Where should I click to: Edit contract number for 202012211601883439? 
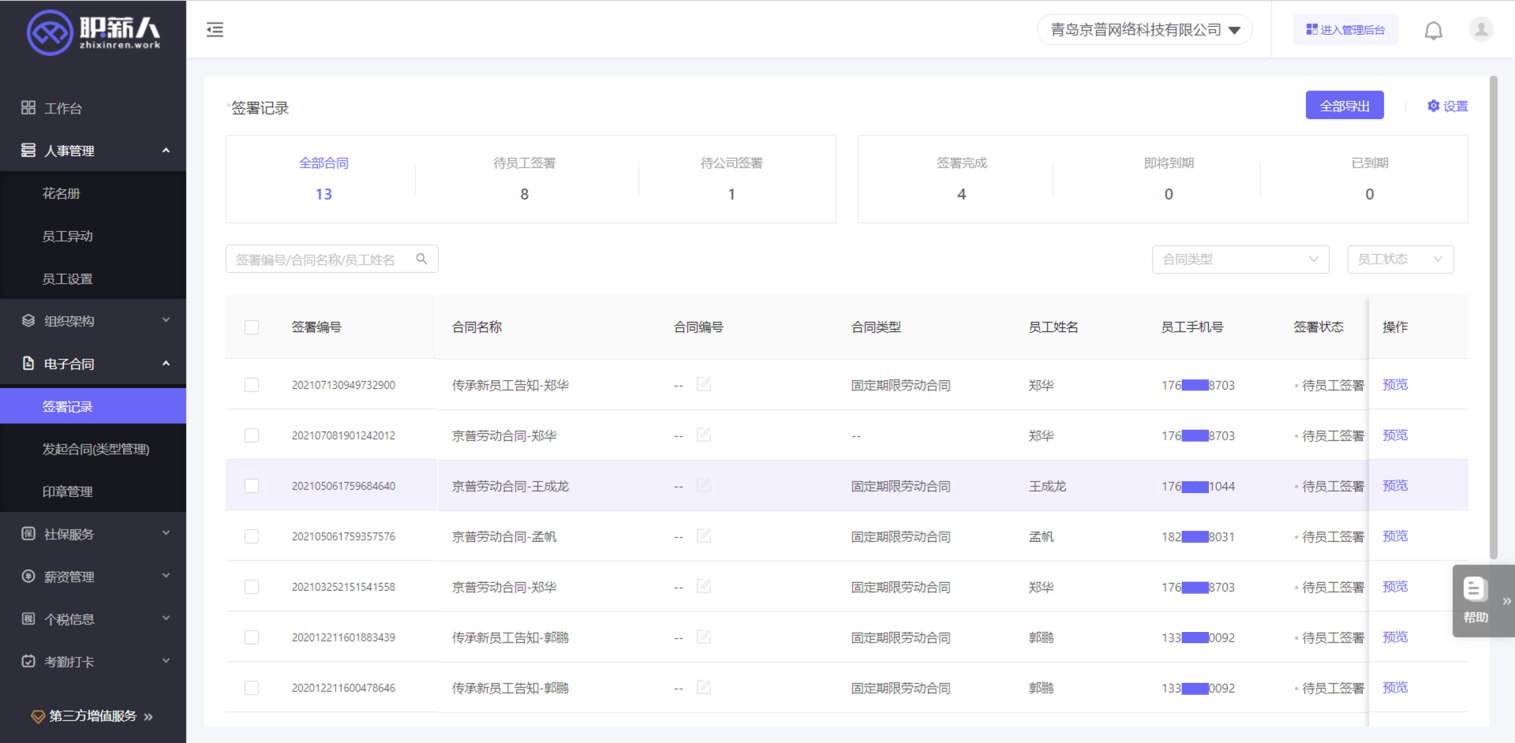point(704,637)
